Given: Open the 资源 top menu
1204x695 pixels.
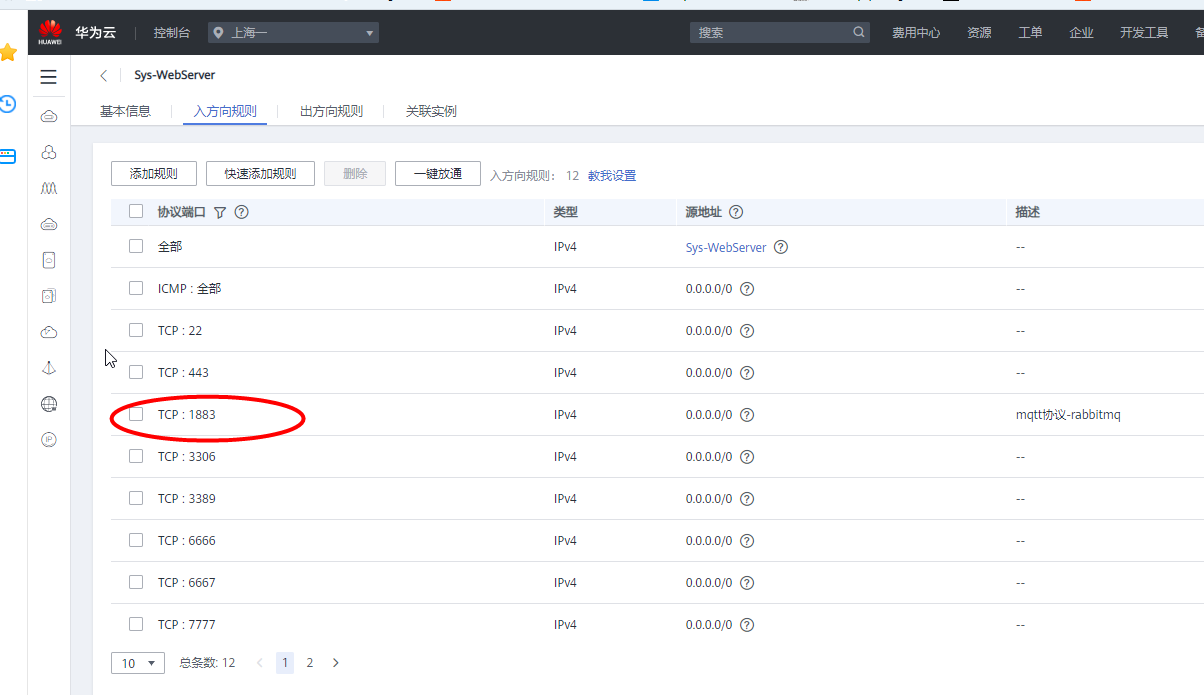Looking at the screenshot, I should pos(979,33).
